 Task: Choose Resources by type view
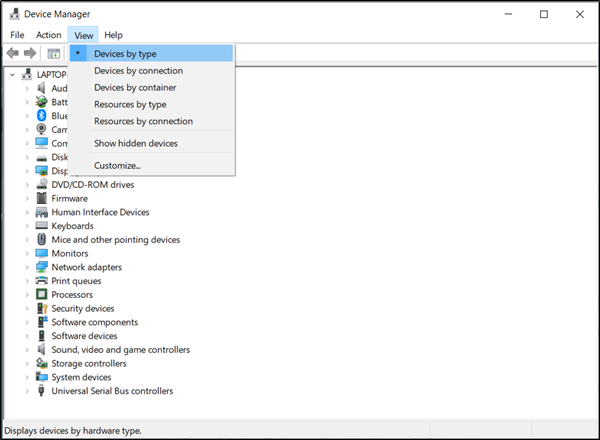[152, 104]
